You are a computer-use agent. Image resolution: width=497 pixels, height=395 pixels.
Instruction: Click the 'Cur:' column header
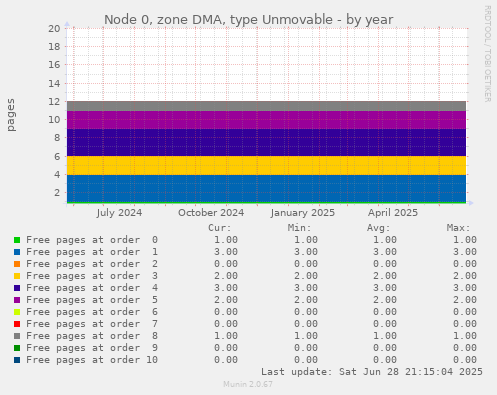220,228
